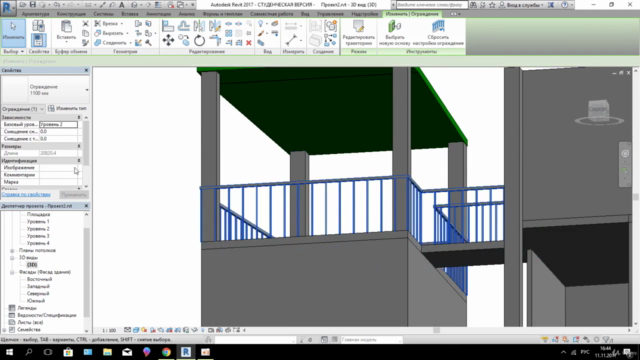Collapse the Размеры properties group
The width and height of the screenshot is (640, 360).
point(79,146)
